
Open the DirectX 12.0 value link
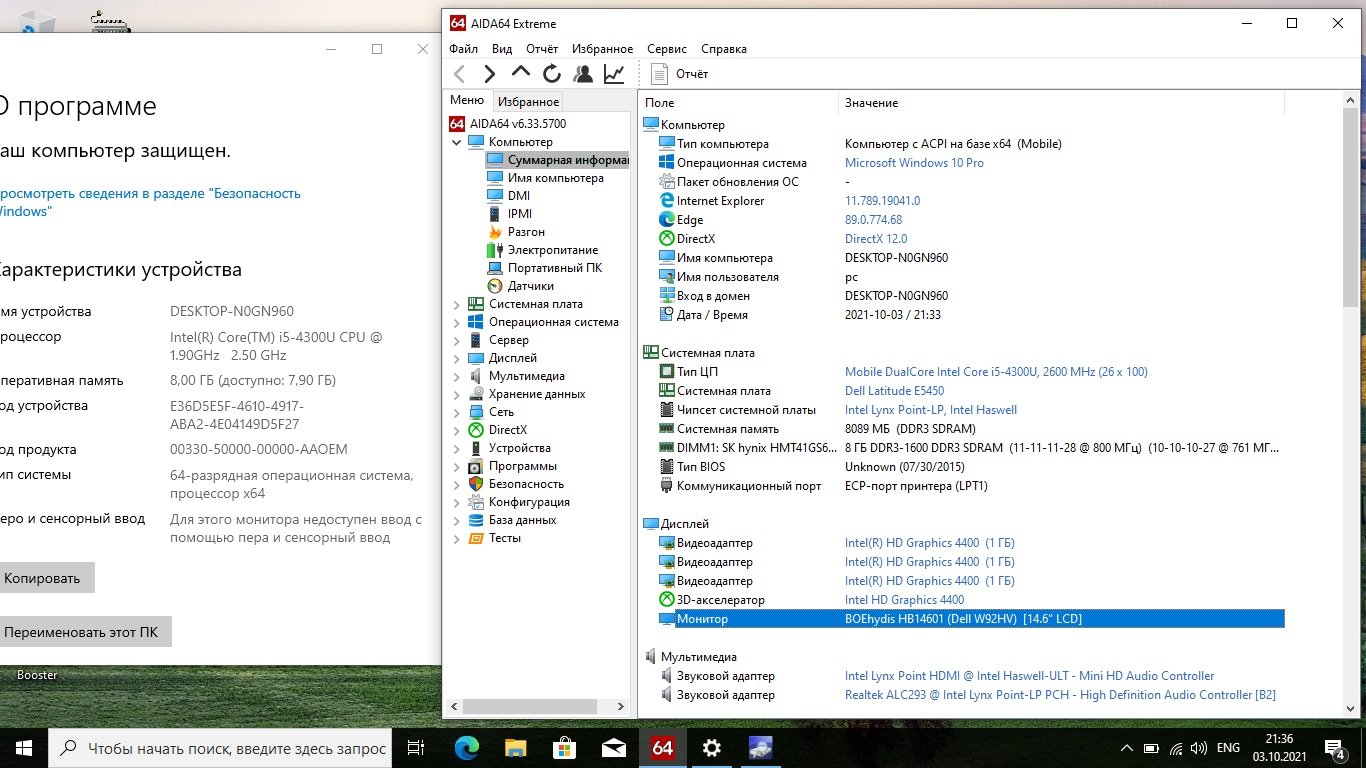876,239
